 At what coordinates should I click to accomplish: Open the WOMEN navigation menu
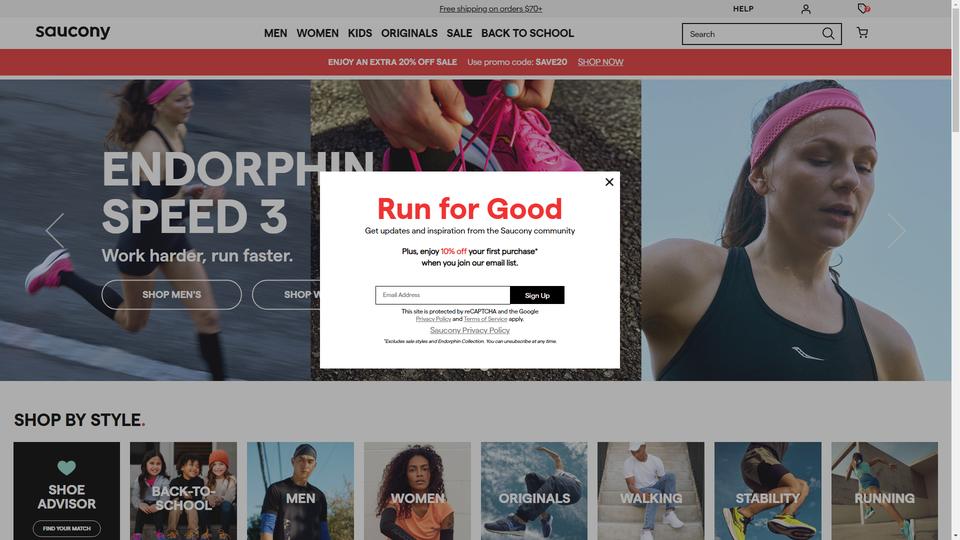317,33
